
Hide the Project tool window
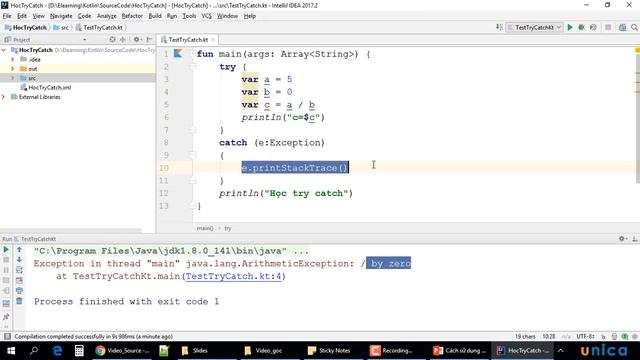(149, 40)
